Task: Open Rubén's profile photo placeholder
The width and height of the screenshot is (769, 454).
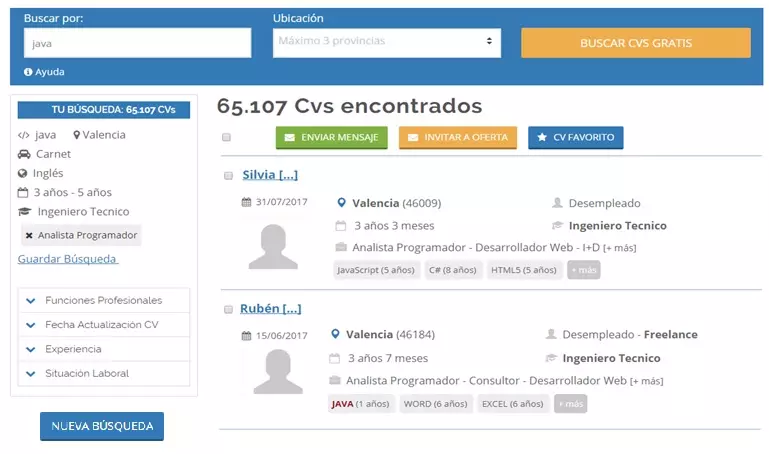Action: click(x=278, y=371)
